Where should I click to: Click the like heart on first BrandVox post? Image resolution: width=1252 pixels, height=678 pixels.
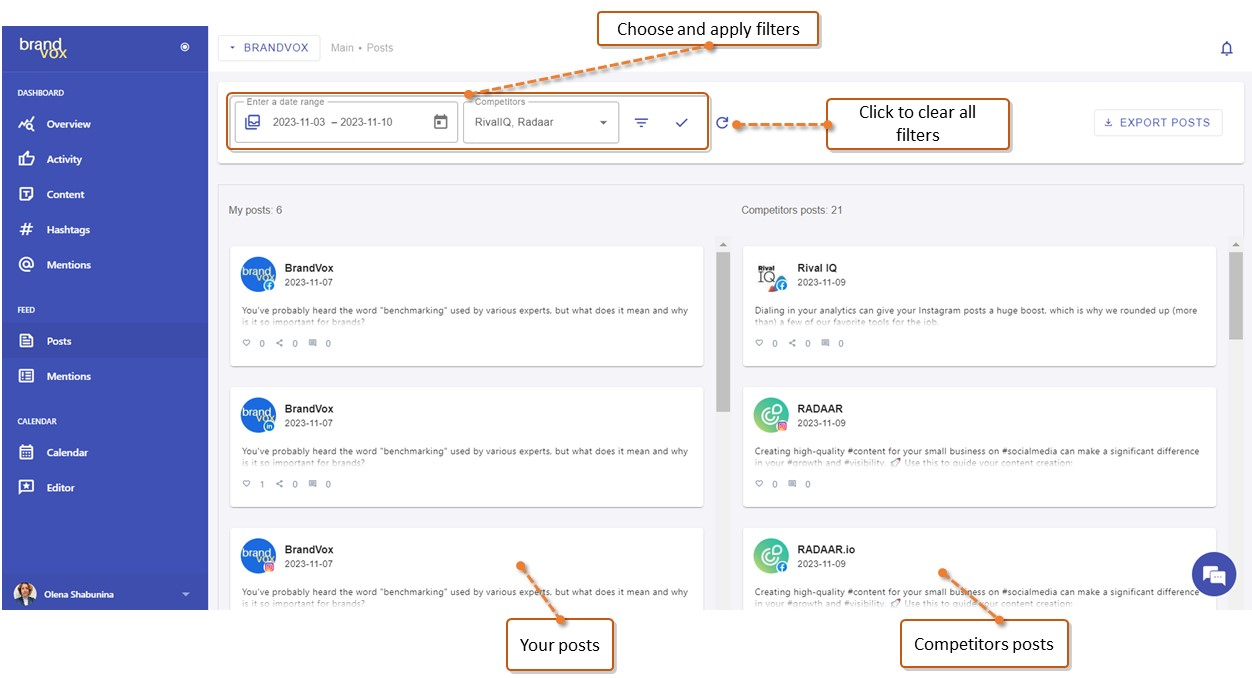[x=247, y=343]
